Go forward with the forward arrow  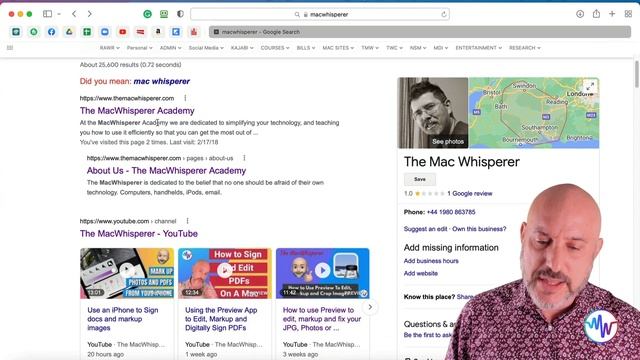[89, 14]
